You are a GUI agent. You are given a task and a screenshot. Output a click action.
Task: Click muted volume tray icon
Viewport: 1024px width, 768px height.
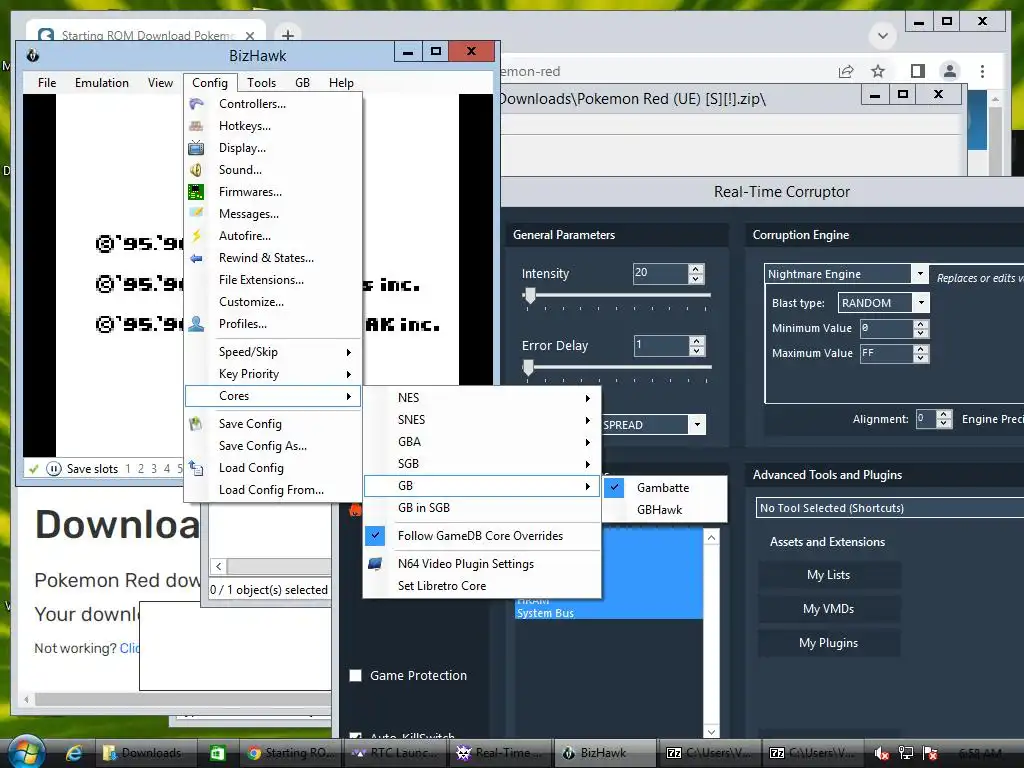pyautogui.click(x=881, y=754)
